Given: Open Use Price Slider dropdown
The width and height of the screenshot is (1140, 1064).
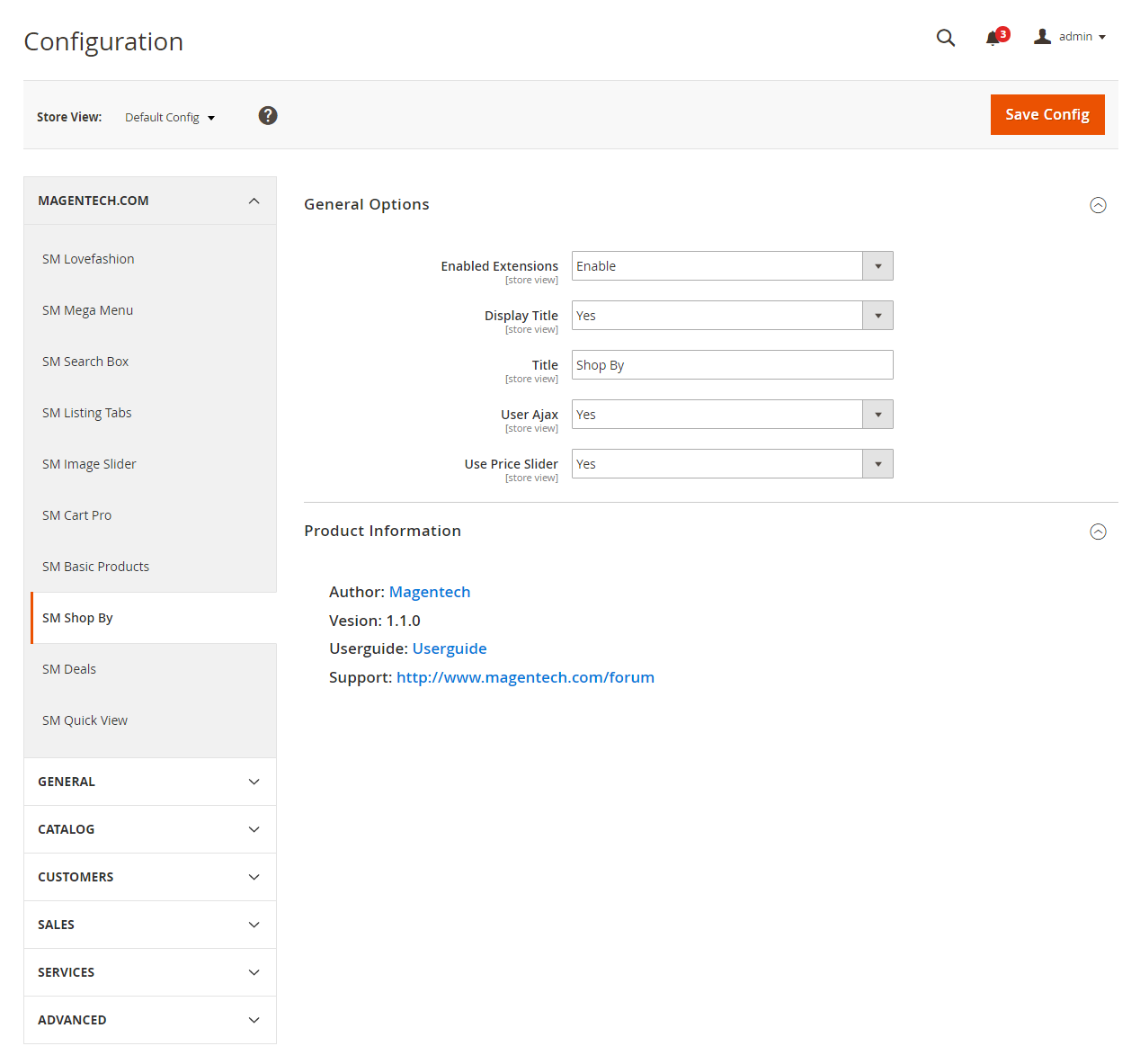Looking at the screenshot, I should (732, 464).
